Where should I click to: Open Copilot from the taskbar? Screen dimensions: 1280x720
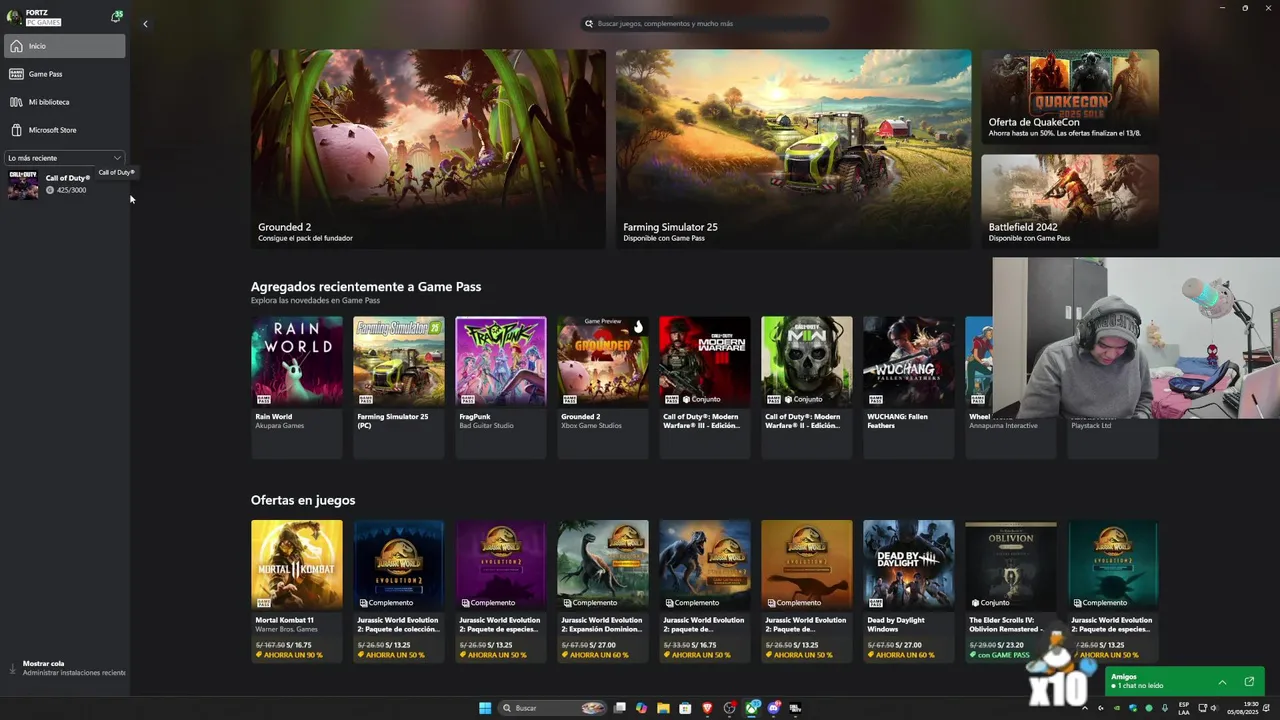[x=641, y=708]
